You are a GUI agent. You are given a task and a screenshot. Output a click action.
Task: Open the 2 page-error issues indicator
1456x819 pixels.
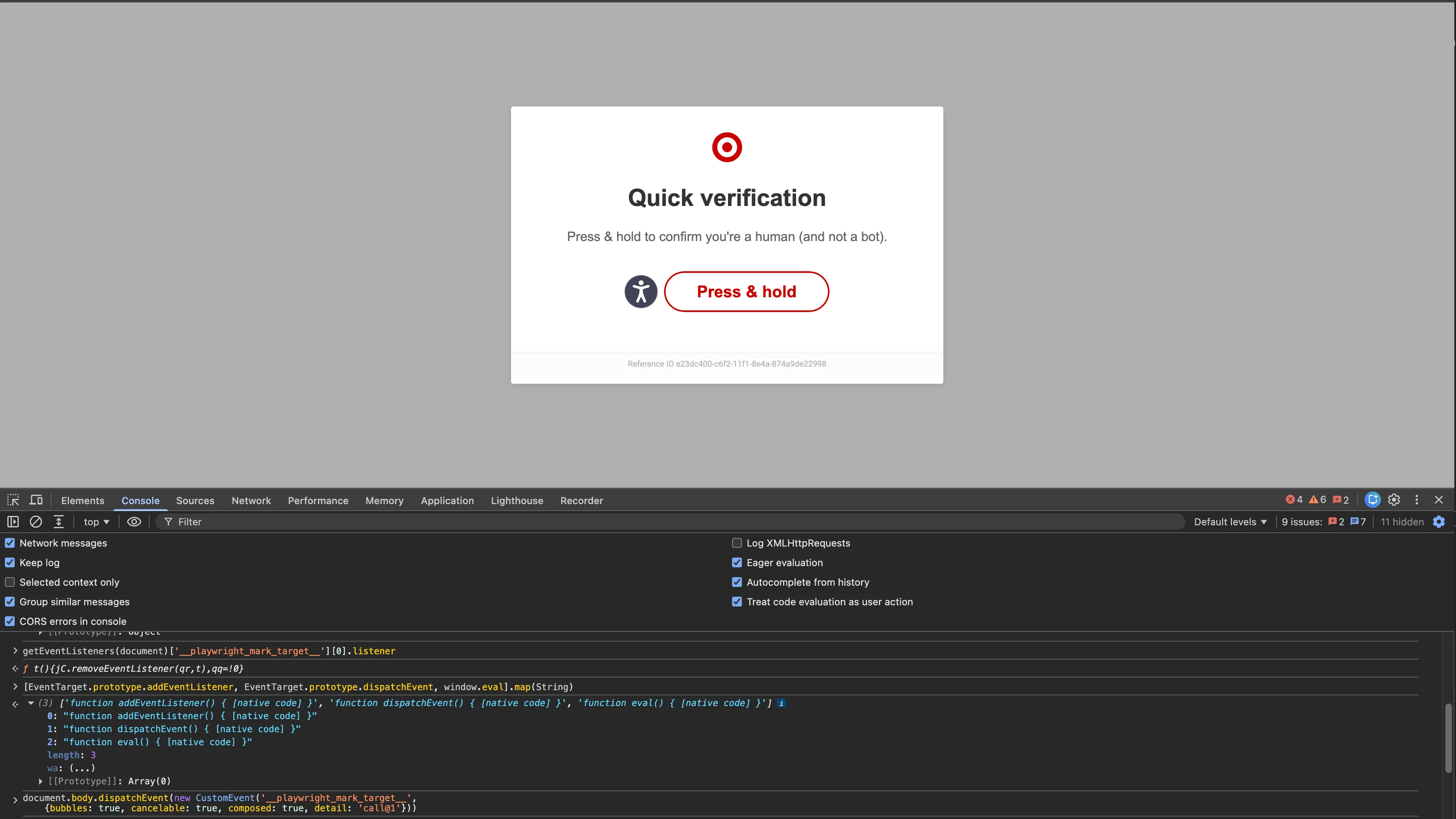click(1336, 522)
